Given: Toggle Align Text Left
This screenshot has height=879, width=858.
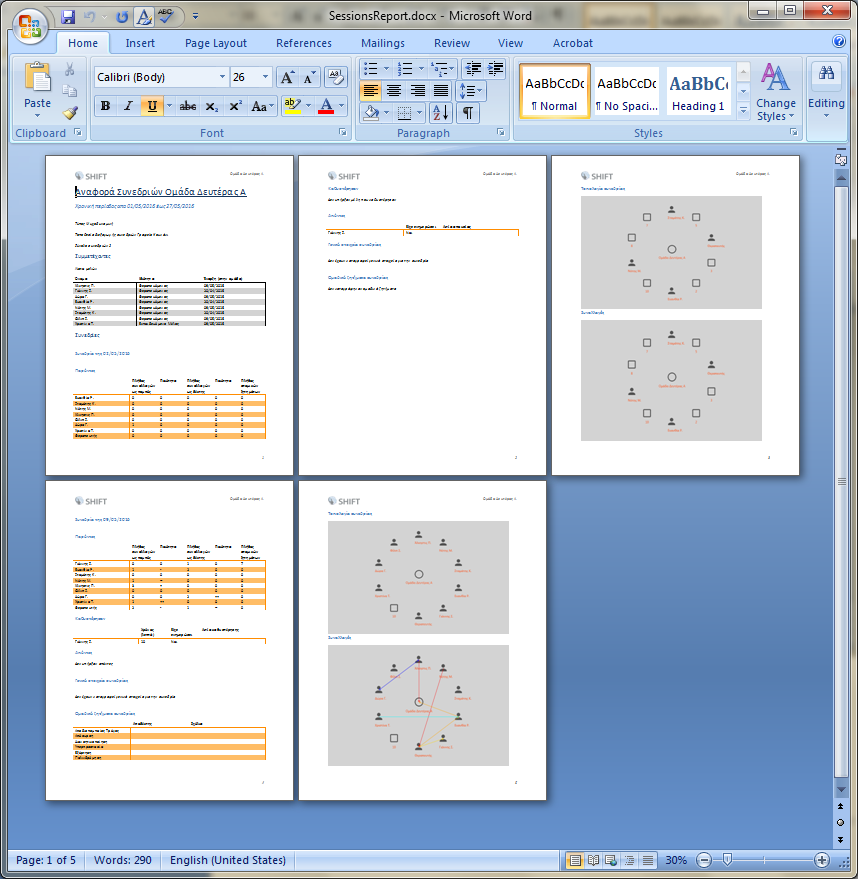Looking at the screenshot, I should tap(371, 90).
